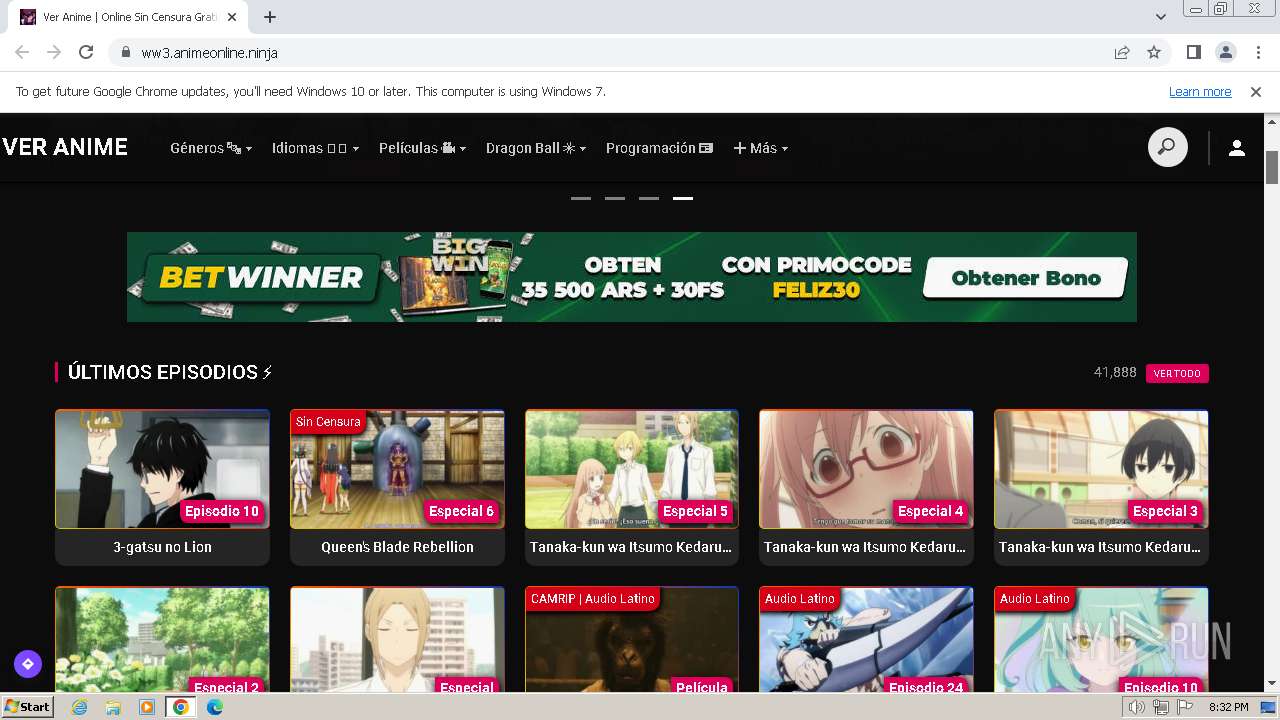Click Obtener Bono on Betwinner banner
The image size is (1280, 720).
(x=1025, y=278)
